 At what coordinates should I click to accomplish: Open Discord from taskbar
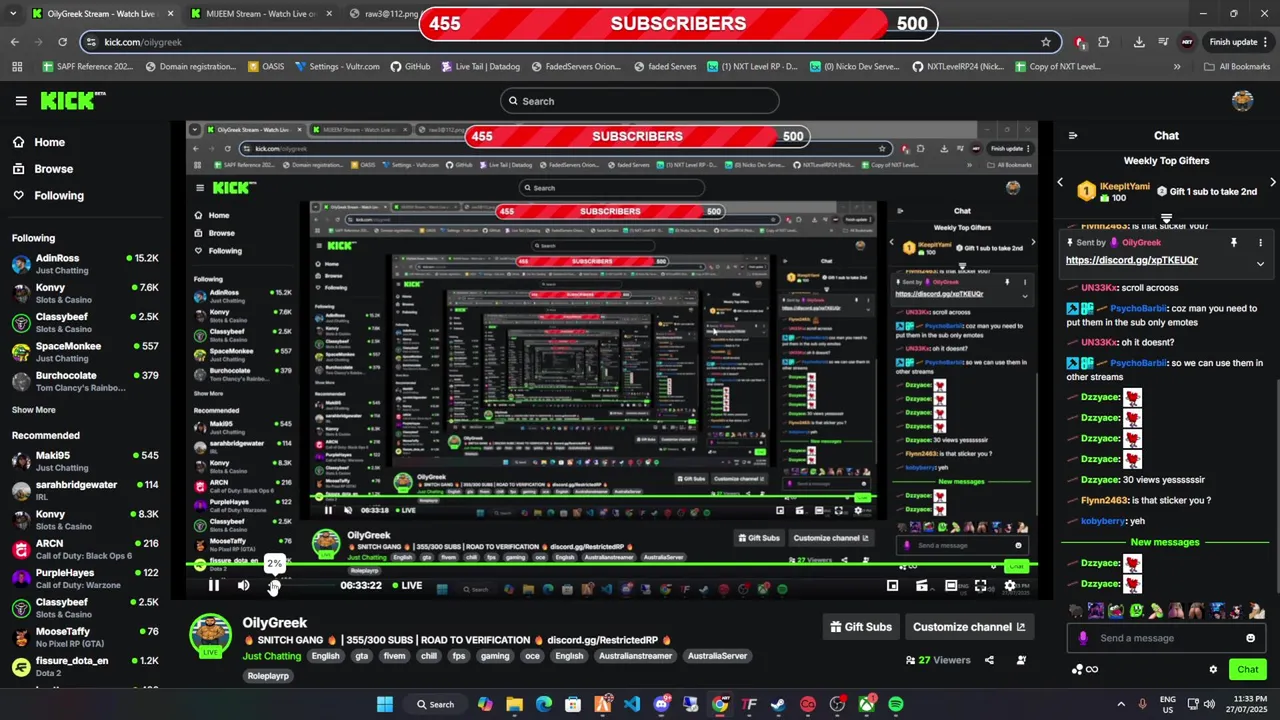tap(661, 704)
